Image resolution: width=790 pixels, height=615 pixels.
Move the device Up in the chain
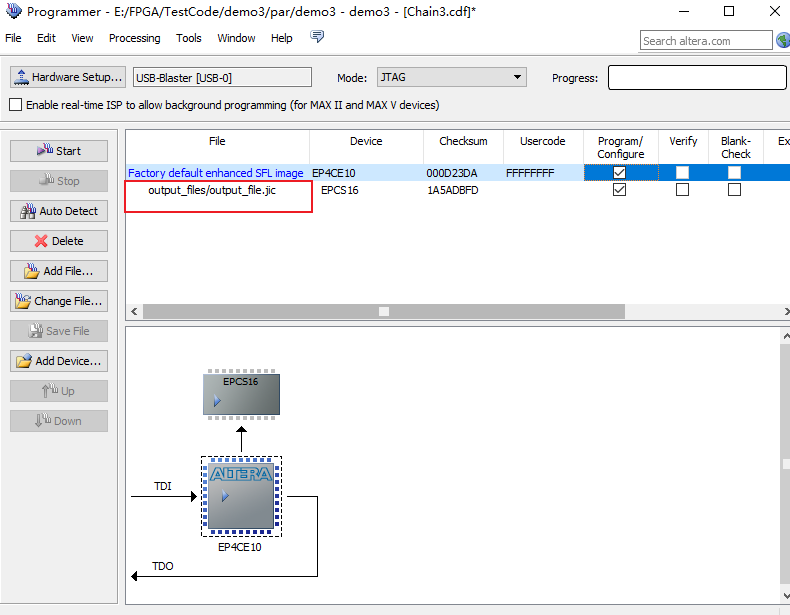point(59,391)
